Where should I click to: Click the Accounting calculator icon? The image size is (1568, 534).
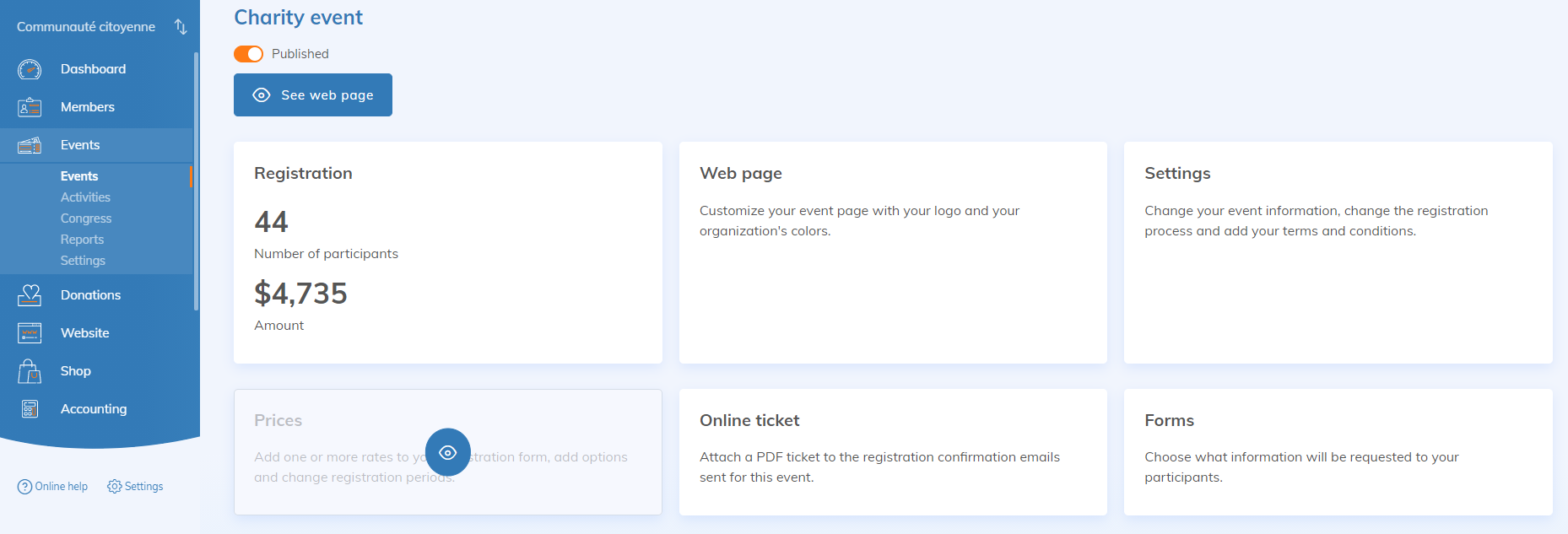30,409
